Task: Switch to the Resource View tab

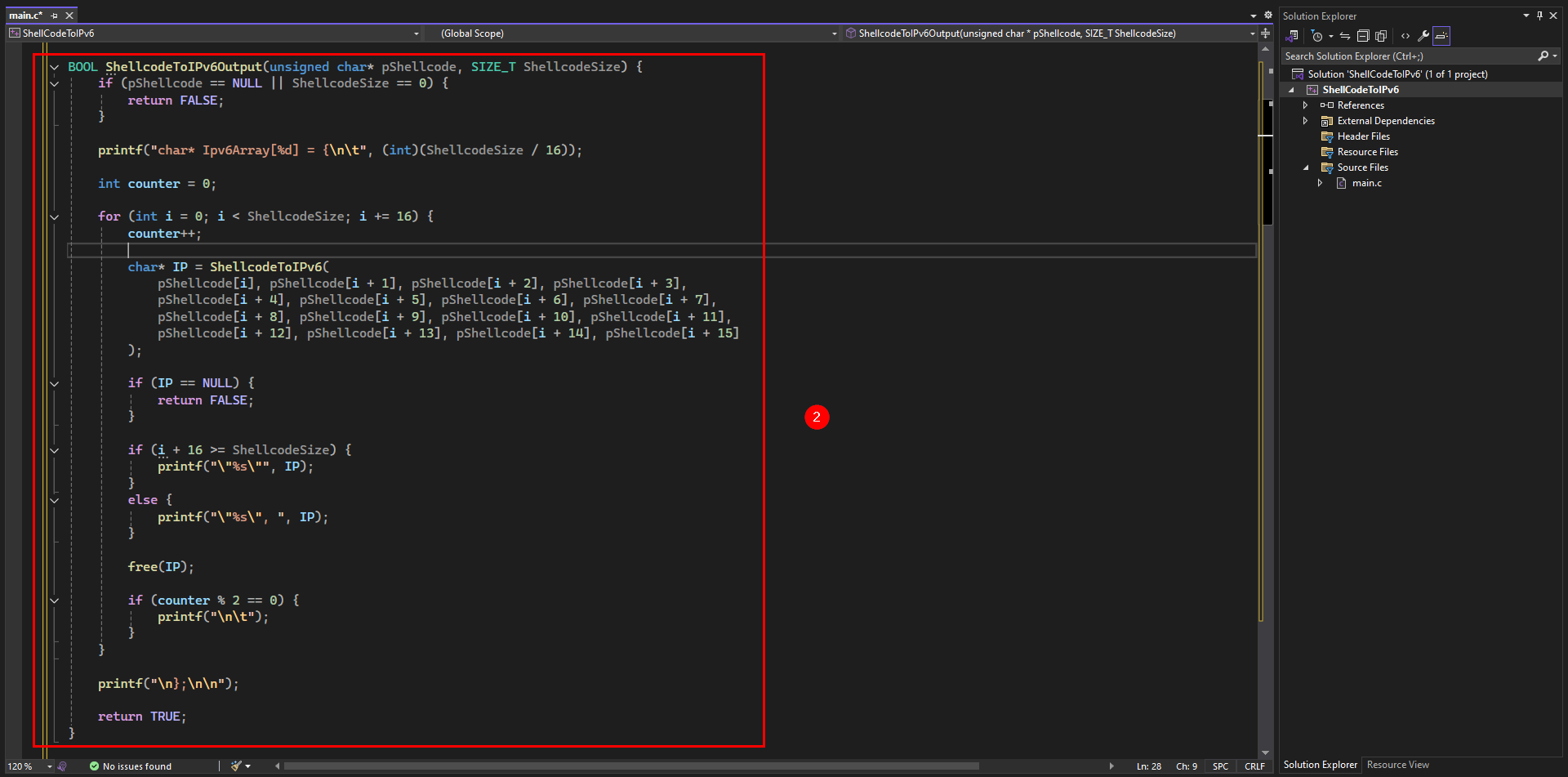Action: pos(1397,765)
